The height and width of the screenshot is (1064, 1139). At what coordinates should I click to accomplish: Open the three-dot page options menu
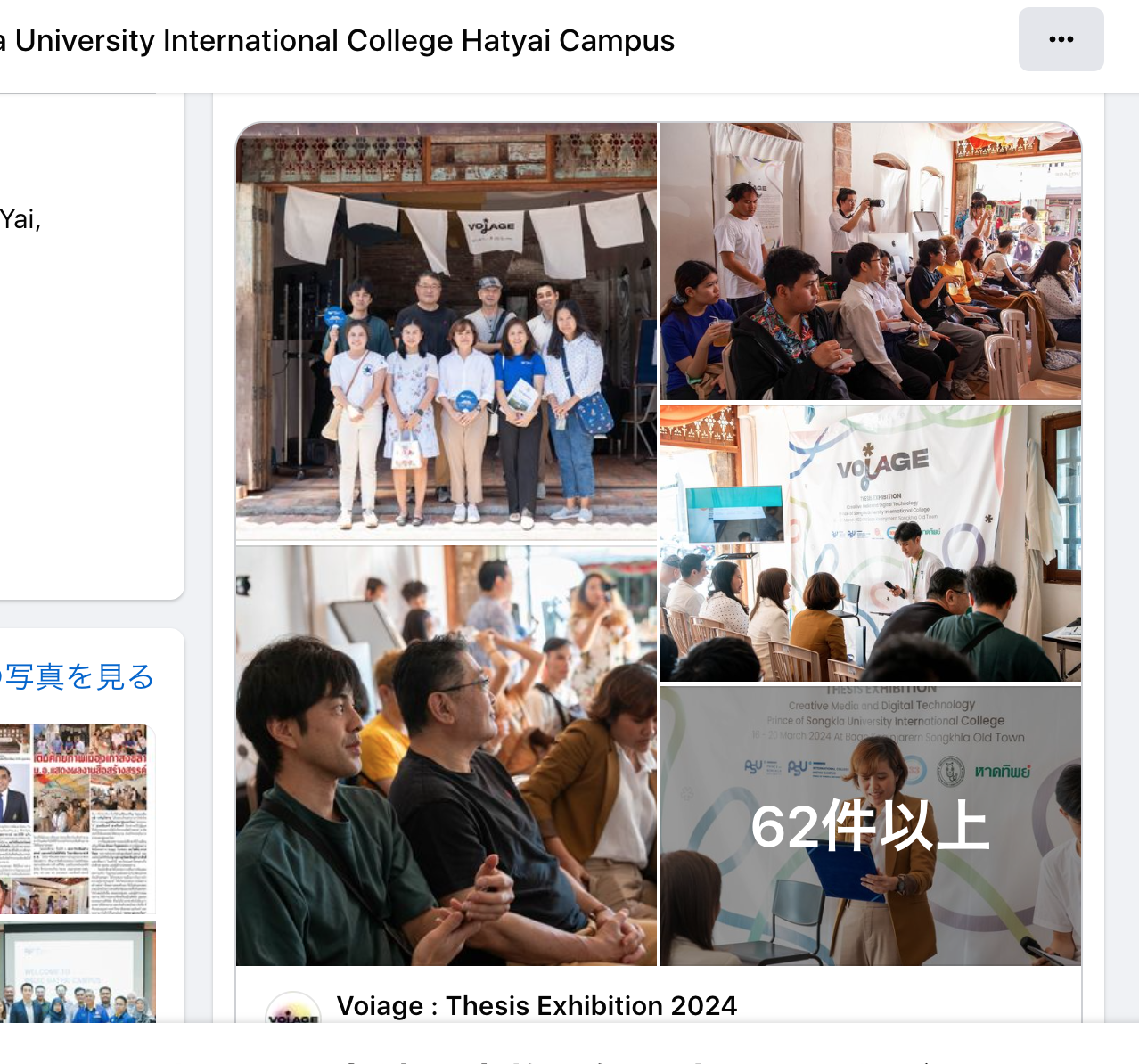[x=1061, y=39]
